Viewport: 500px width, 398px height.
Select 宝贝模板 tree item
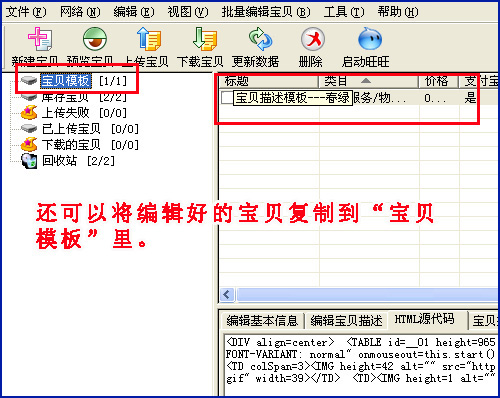[x=66, y=81]
